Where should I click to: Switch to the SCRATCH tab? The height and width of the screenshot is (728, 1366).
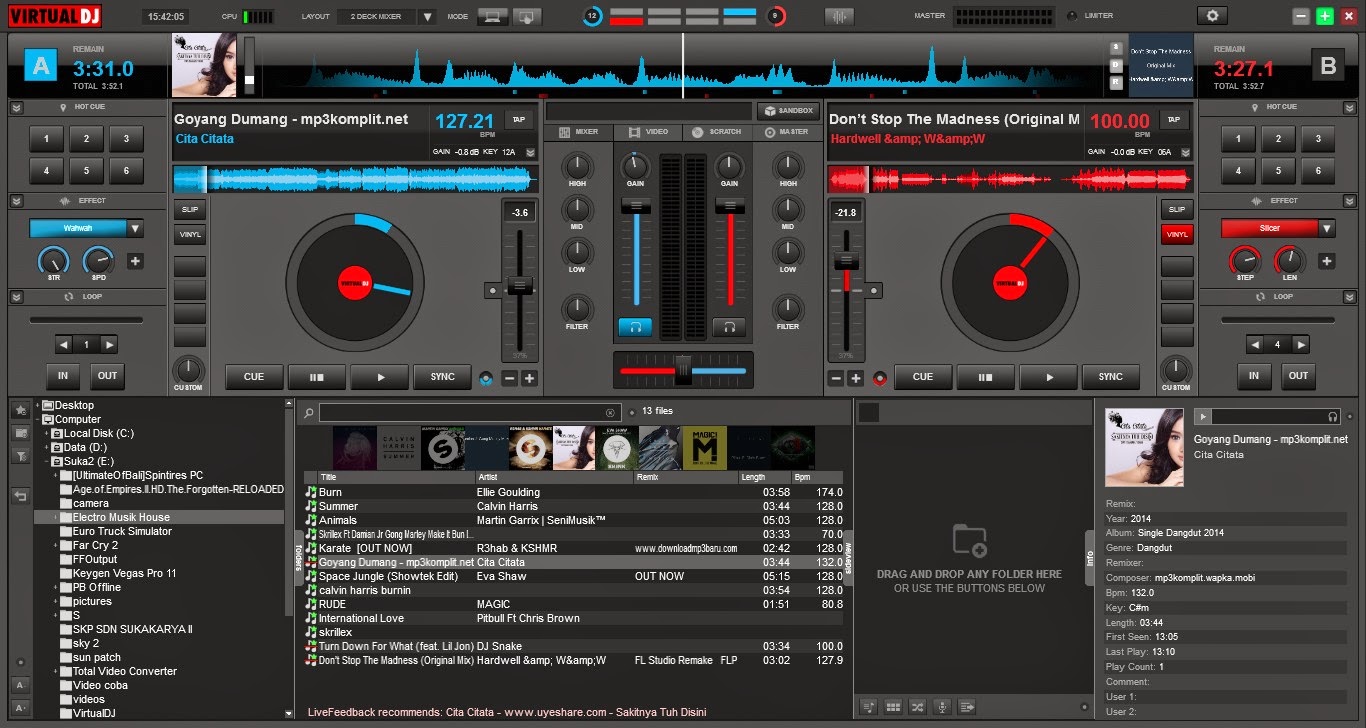tap(716, 132)
